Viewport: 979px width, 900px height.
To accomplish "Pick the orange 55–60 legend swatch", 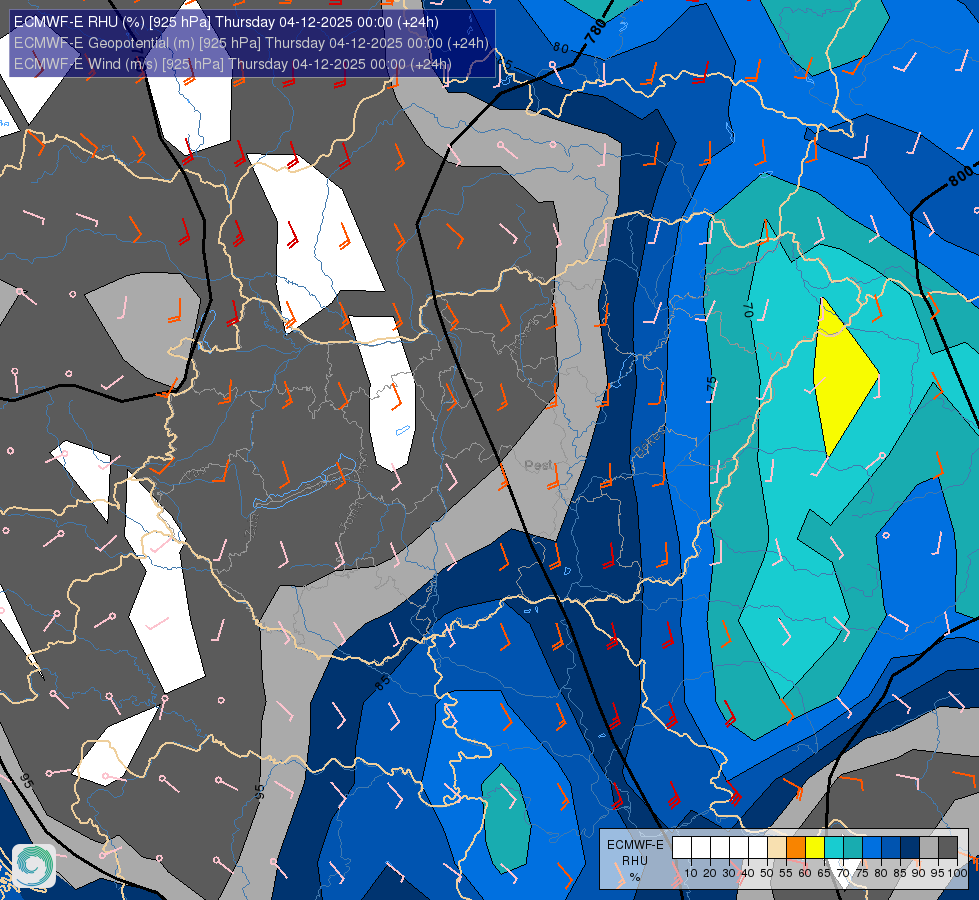I will point(796,848).
